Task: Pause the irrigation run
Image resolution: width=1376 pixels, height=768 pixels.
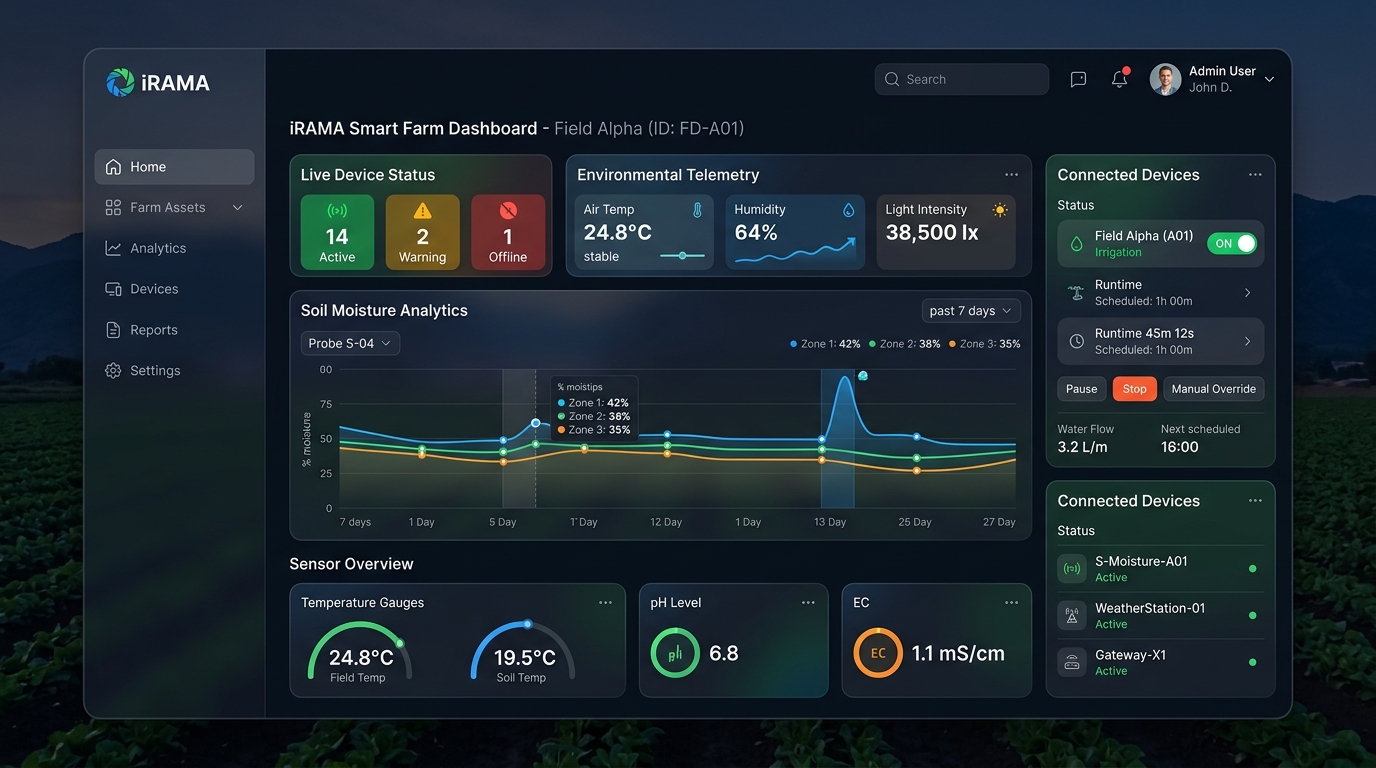Action: click(1081, 389)
